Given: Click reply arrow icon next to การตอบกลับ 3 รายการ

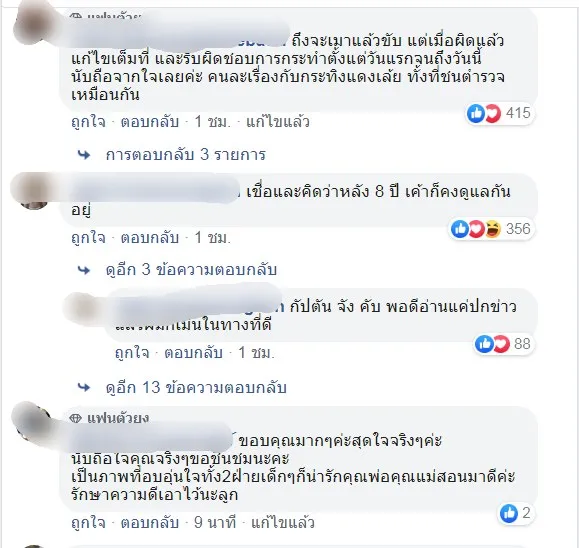Looking at the screenshot, I should click(84, 155).
